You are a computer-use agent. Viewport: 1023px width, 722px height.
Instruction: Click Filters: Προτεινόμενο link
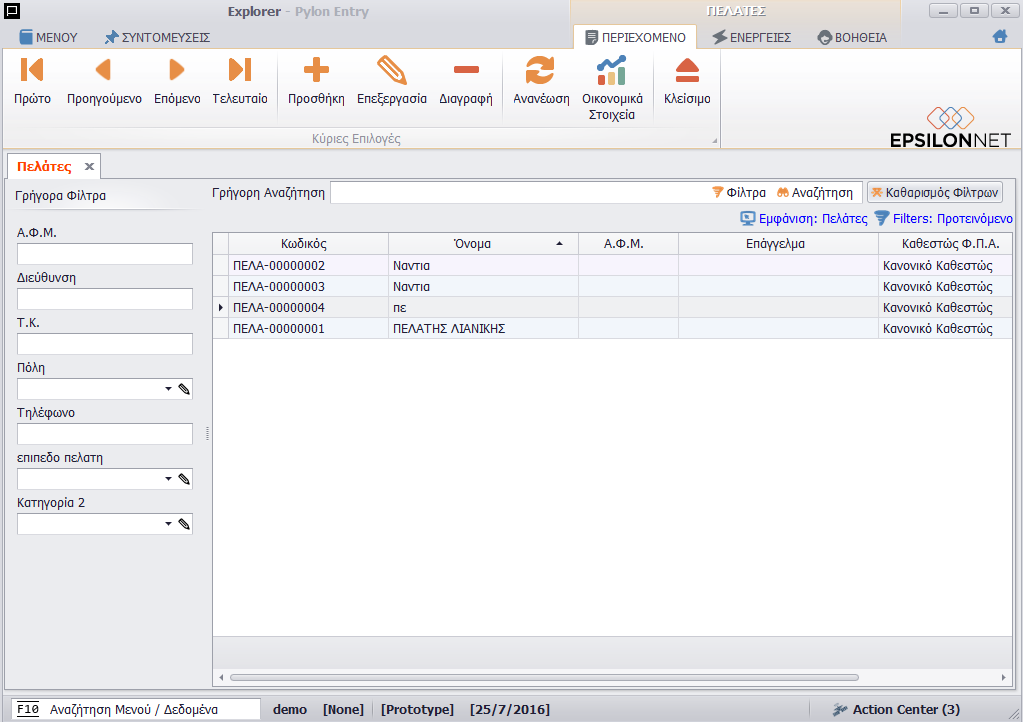pos(943,218)
